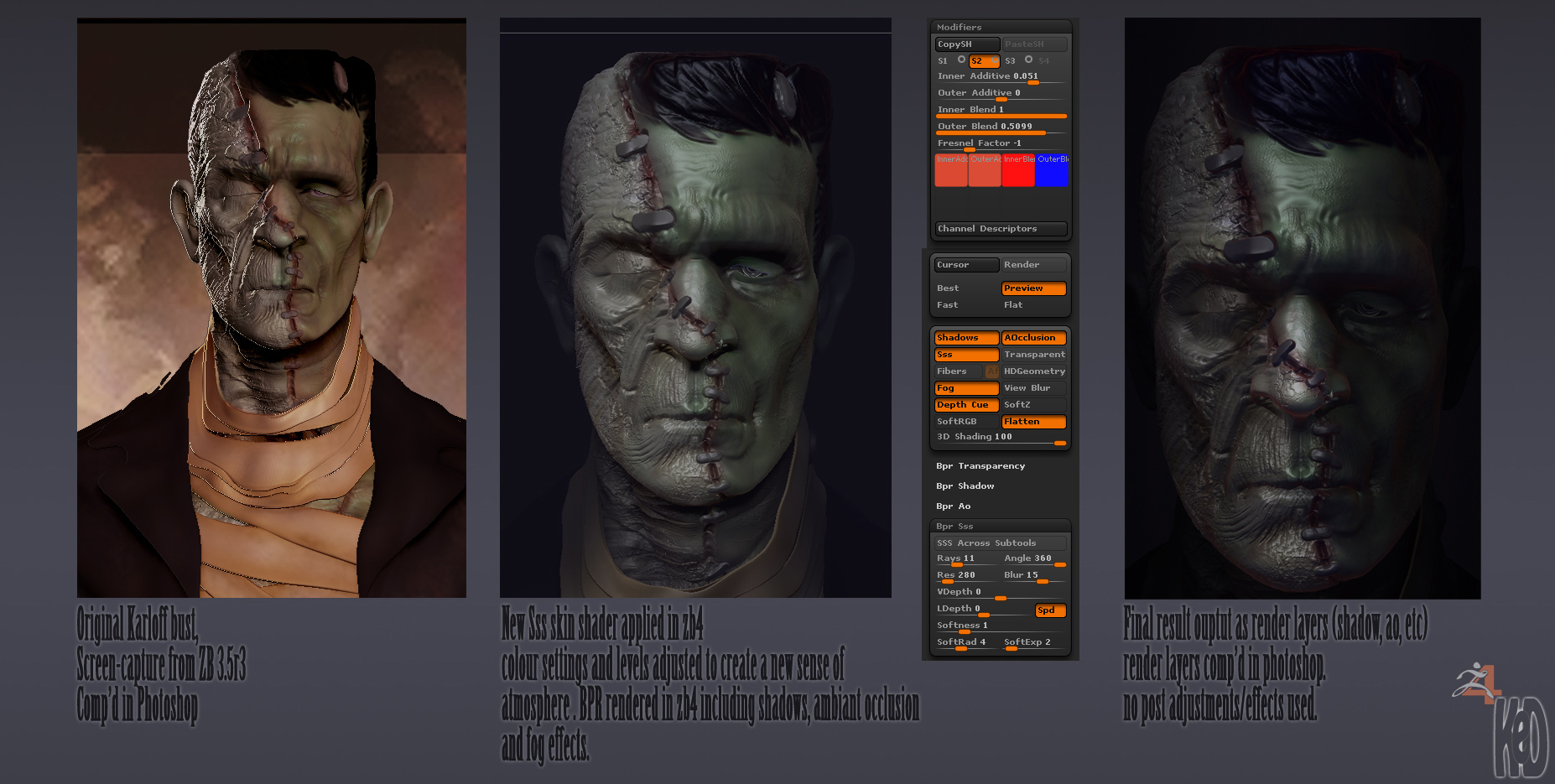
Task: Select Flat render mode
Action: pos(1034,305)
